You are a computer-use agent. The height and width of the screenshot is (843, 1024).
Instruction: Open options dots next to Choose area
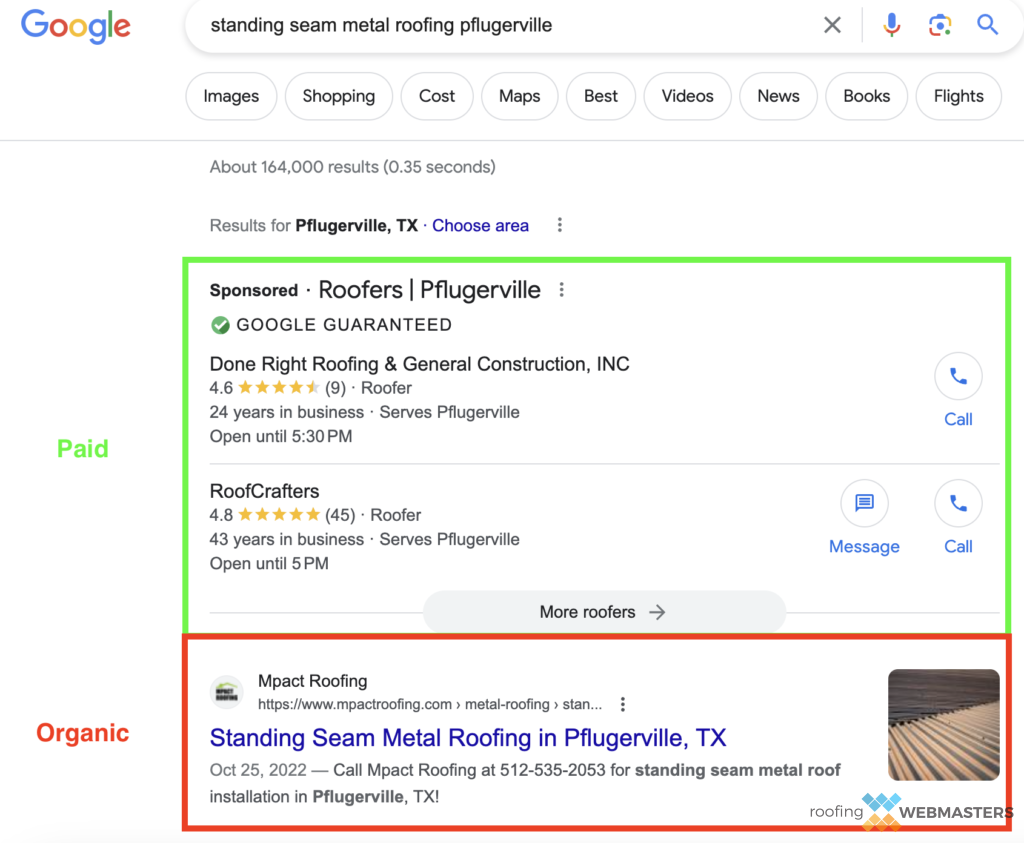tap(560, 225)
